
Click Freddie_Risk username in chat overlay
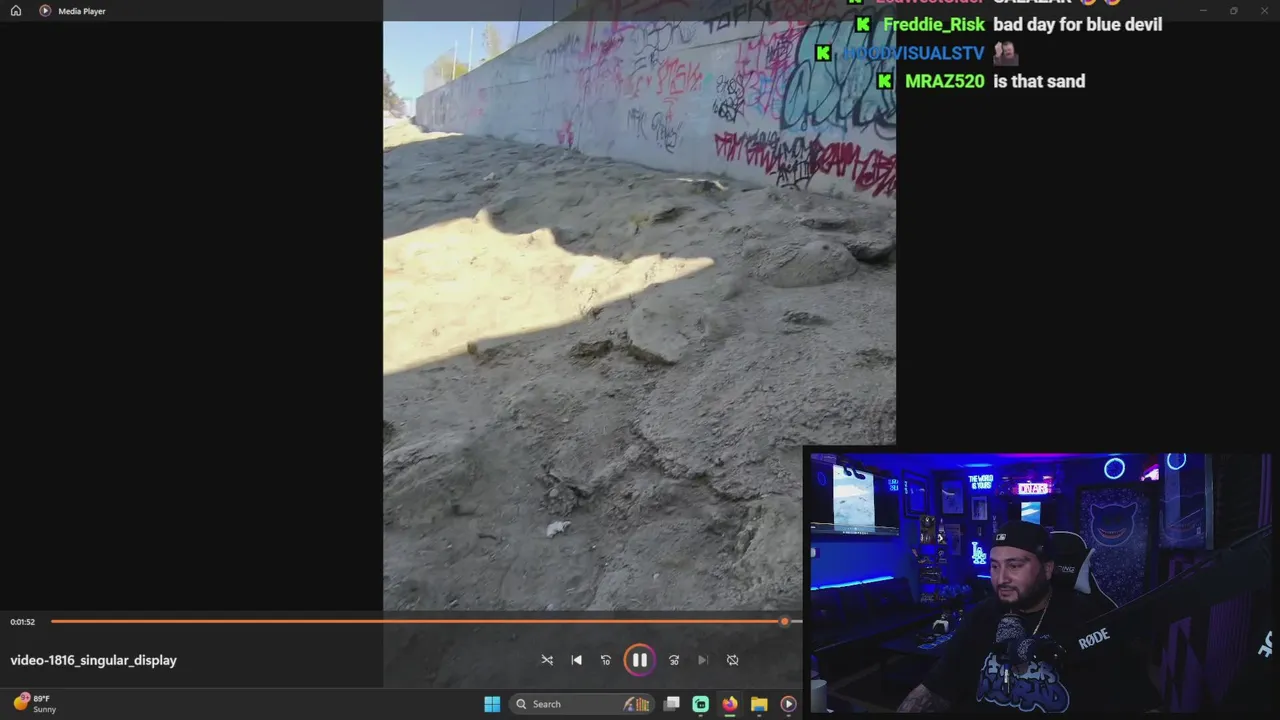click(933, 24)
